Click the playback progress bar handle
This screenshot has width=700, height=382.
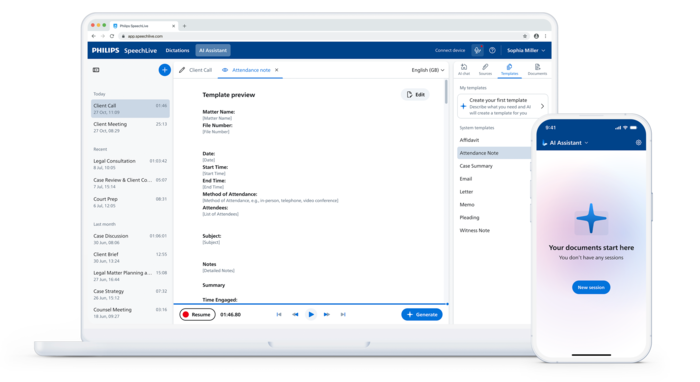tap(447, 304)
